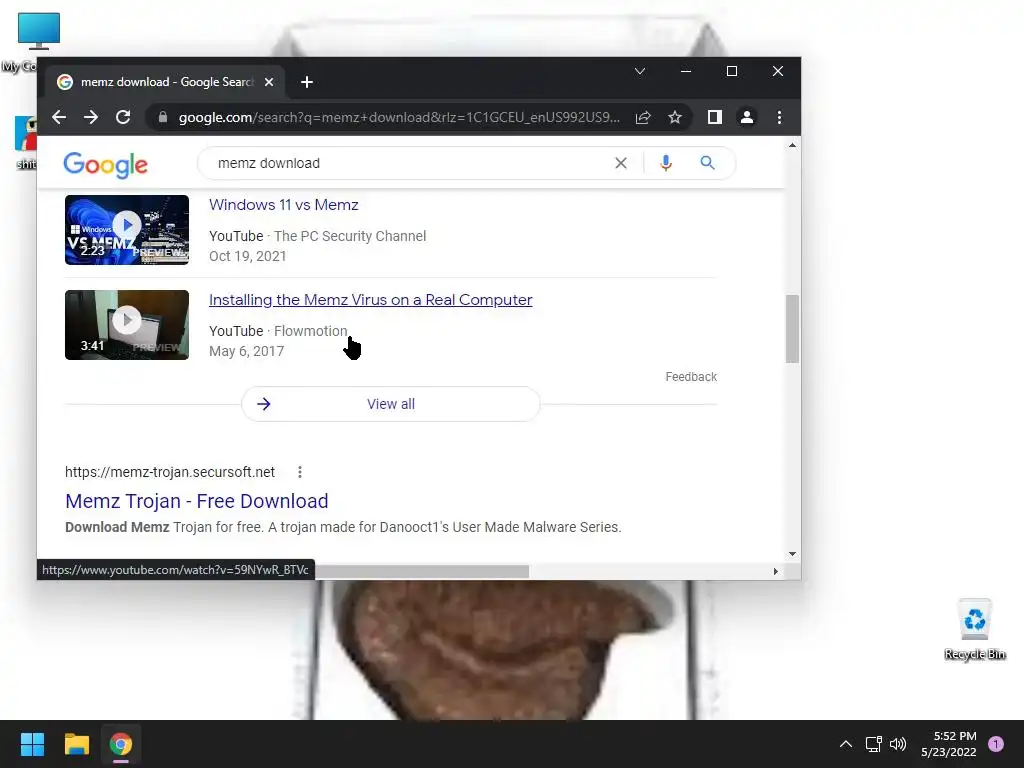The width and height of the screenshot is (1024, 768).
Task: Click the scroll down arrow of the page
Action: pyautogui.click(x=792, y=554)
